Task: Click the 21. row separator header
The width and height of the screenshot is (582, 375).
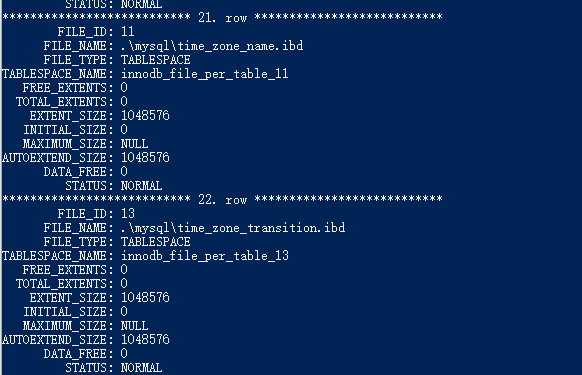Action: click(222, 17)
